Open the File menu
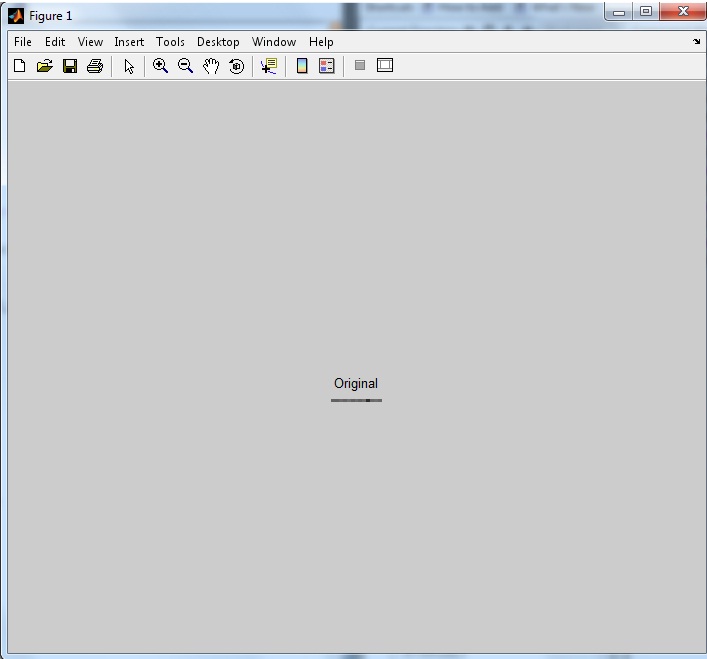The image size is (707, 659). [23, 42]
